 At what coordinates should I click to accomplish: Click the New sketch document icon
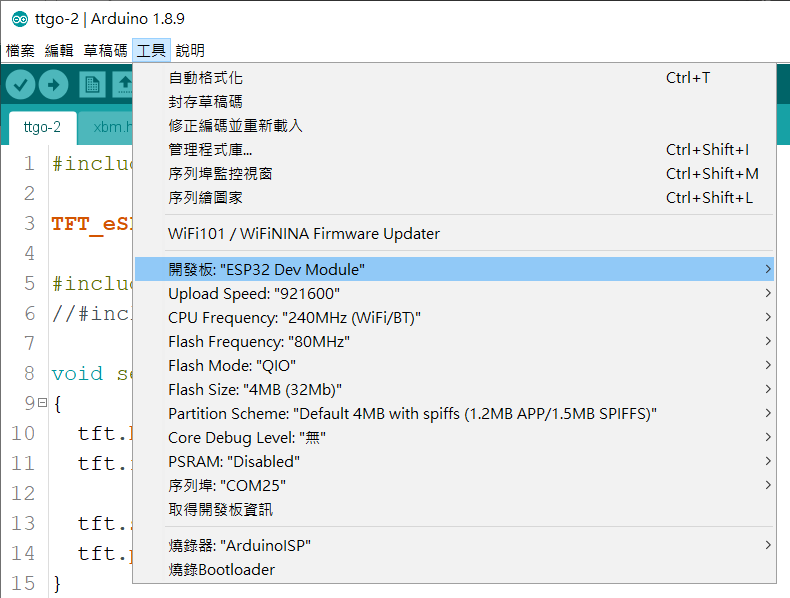[x=92, y=84]
